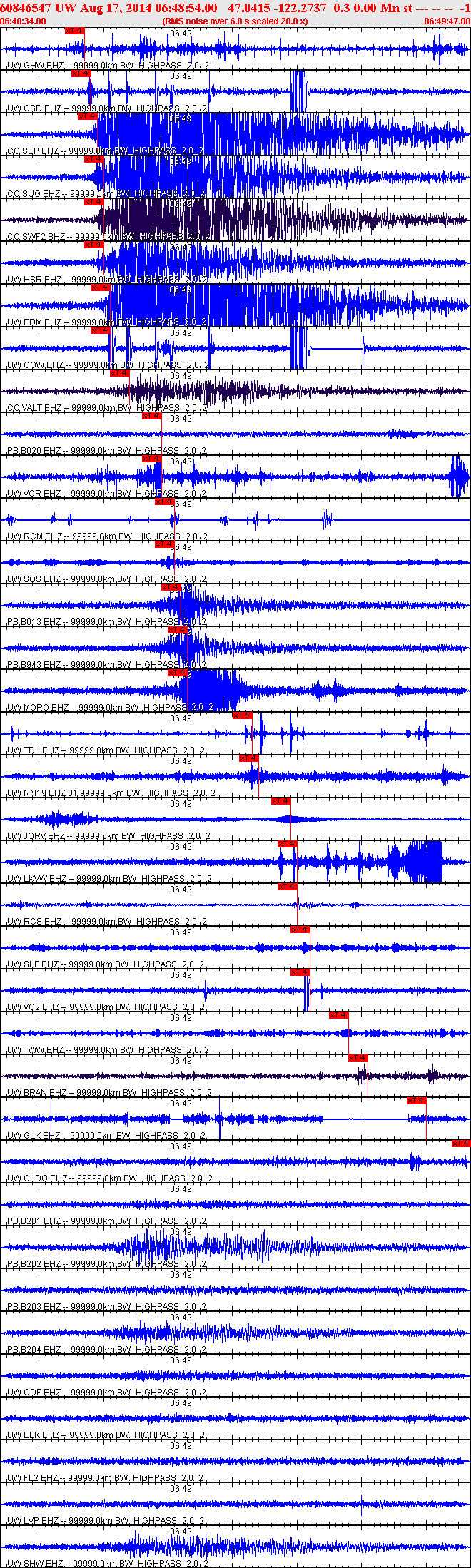
Task: Click the red pick marker on UW JORV trace
Action: (x=280, y=801)
